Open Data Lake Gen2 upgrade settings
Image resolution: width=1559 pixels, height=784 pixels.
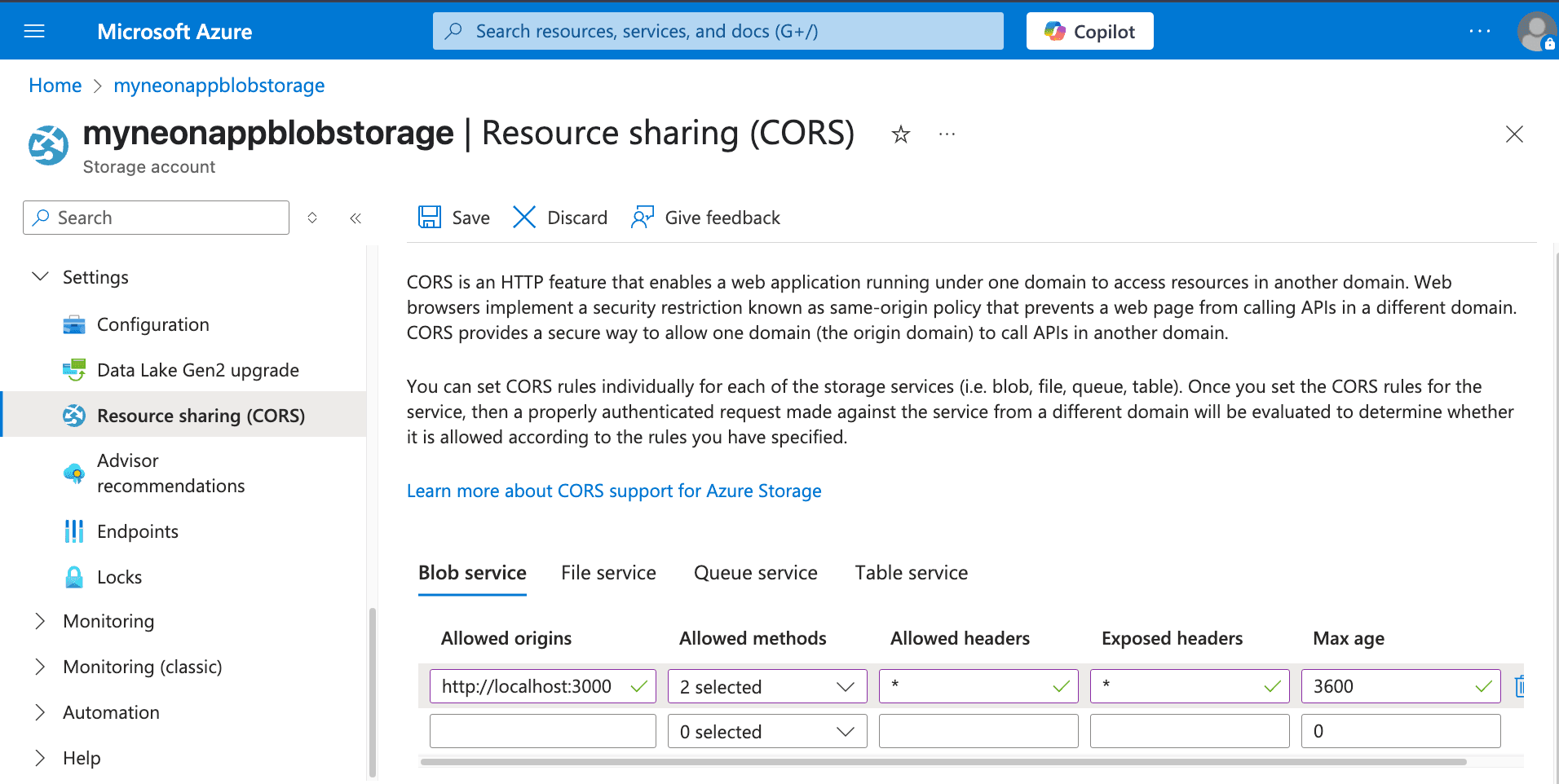(197, 369)
